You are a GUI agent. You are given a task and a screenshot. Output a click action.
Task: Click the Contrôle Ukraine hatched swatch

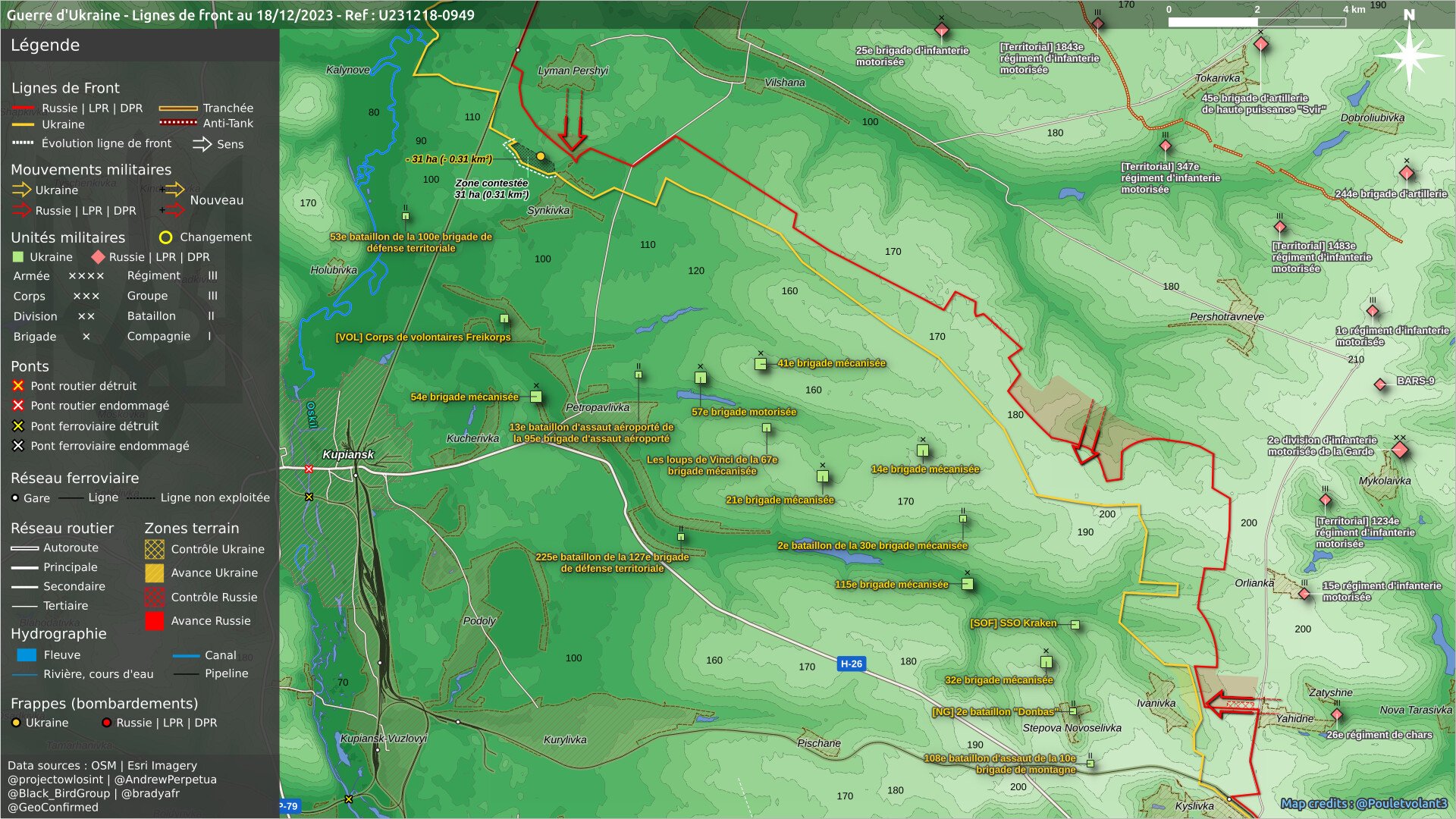(x=155, y=549)
